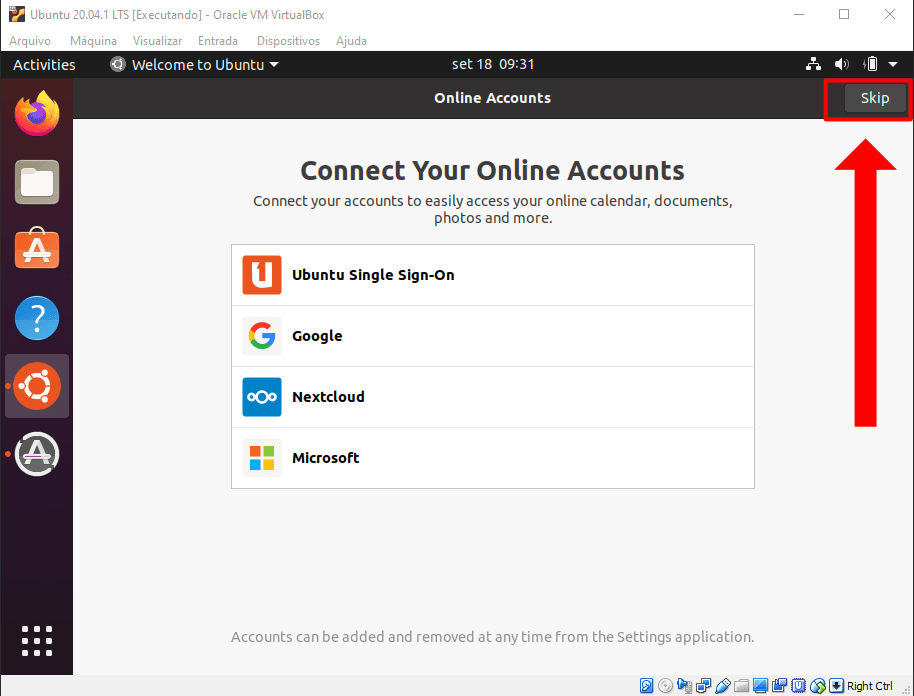This screenshot has width=914, height=696.
Task: Click the mouse integration status icon
Action: [818, 686]
